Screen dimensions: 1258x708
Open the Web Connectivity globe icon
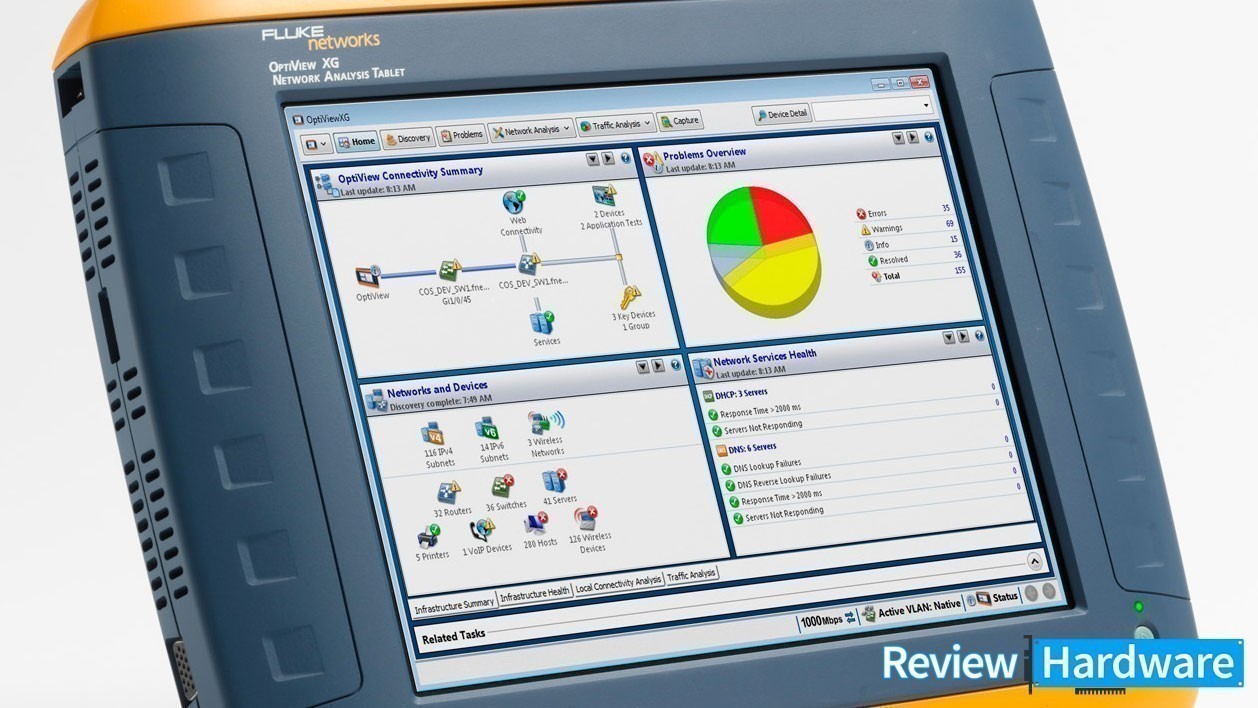515,201
